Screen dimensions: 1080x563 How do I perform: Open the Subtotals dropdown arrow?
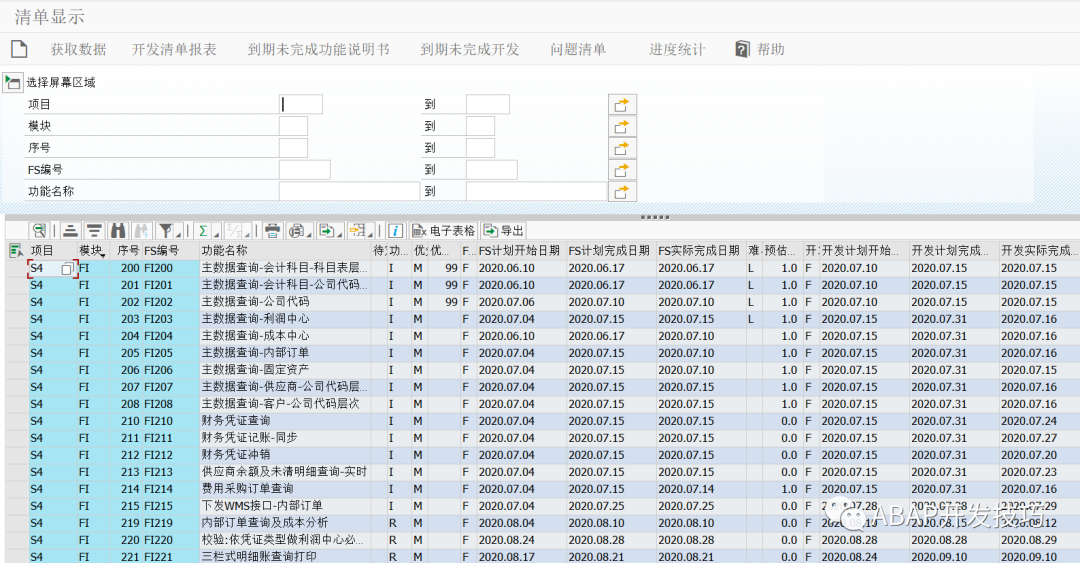point(247,235)
